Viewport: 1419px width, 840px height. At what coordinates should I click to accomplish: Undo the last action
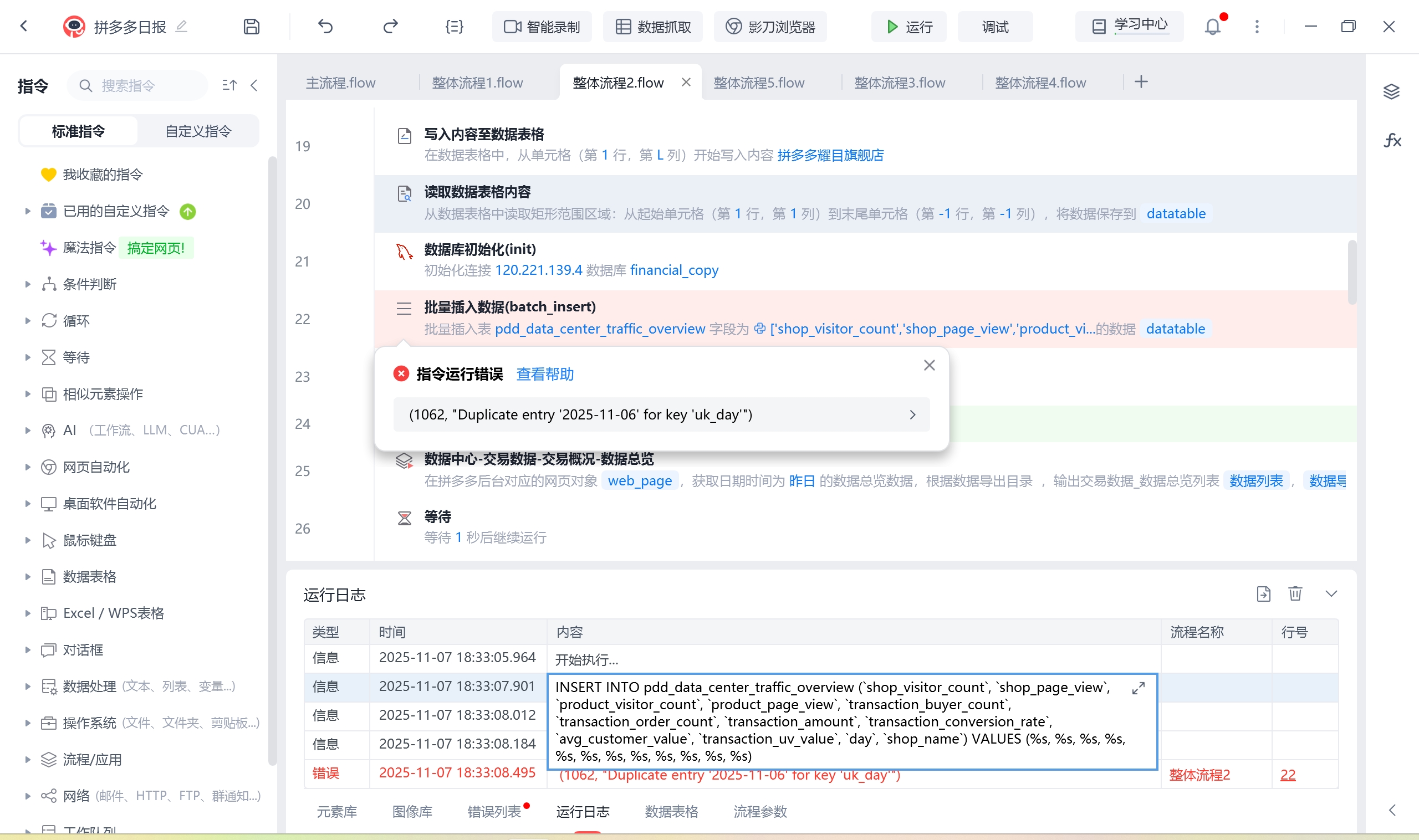325,26
